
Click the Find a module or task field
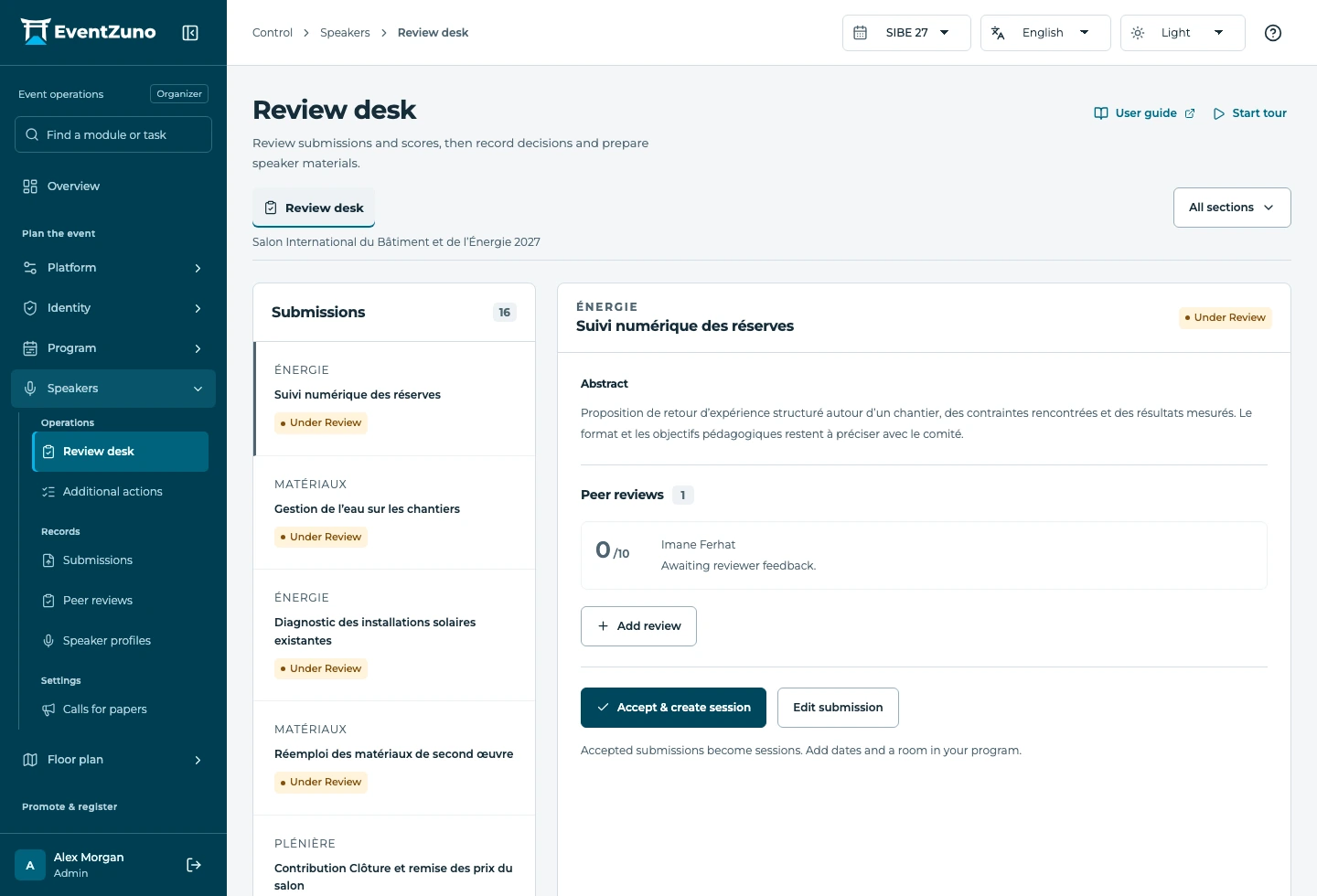(x=113, y=134)
